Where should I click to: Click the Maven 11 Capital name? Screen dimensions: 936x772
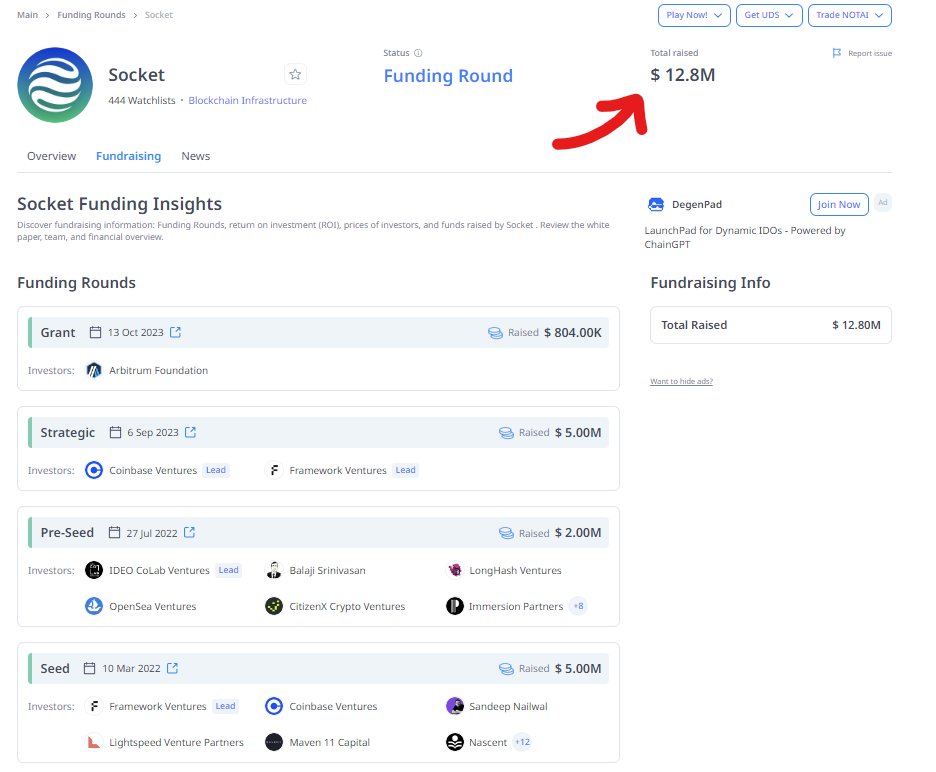point(330,742)
